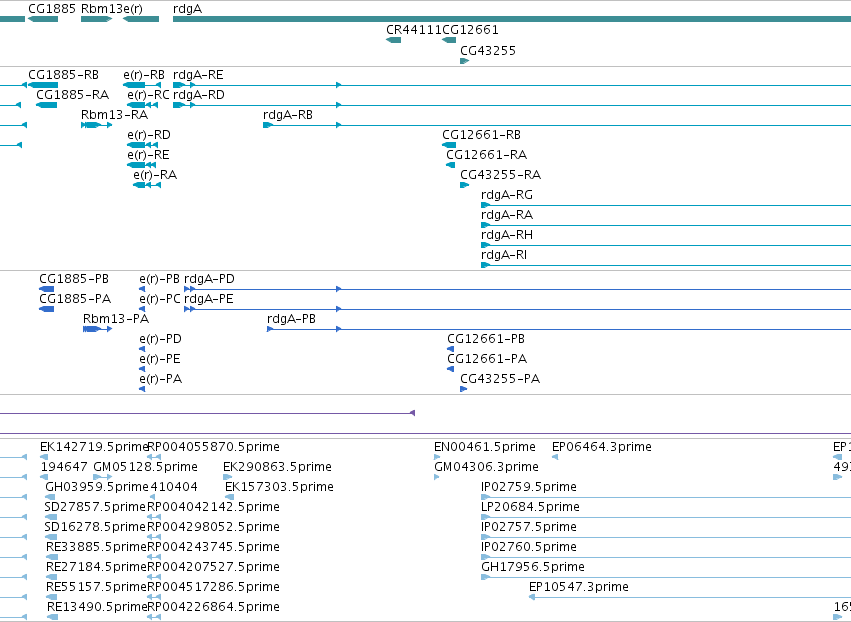851x622 pixels.
Task: Click the rdgA-RI transcript label
Action: (504, 256)
